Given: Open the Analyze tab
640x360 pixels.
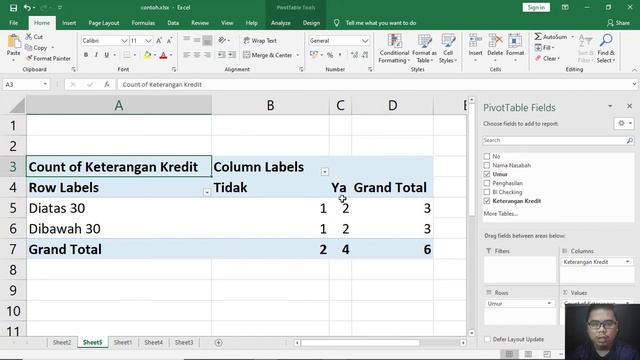Looking at the screenshot, I should coord(281,23).
